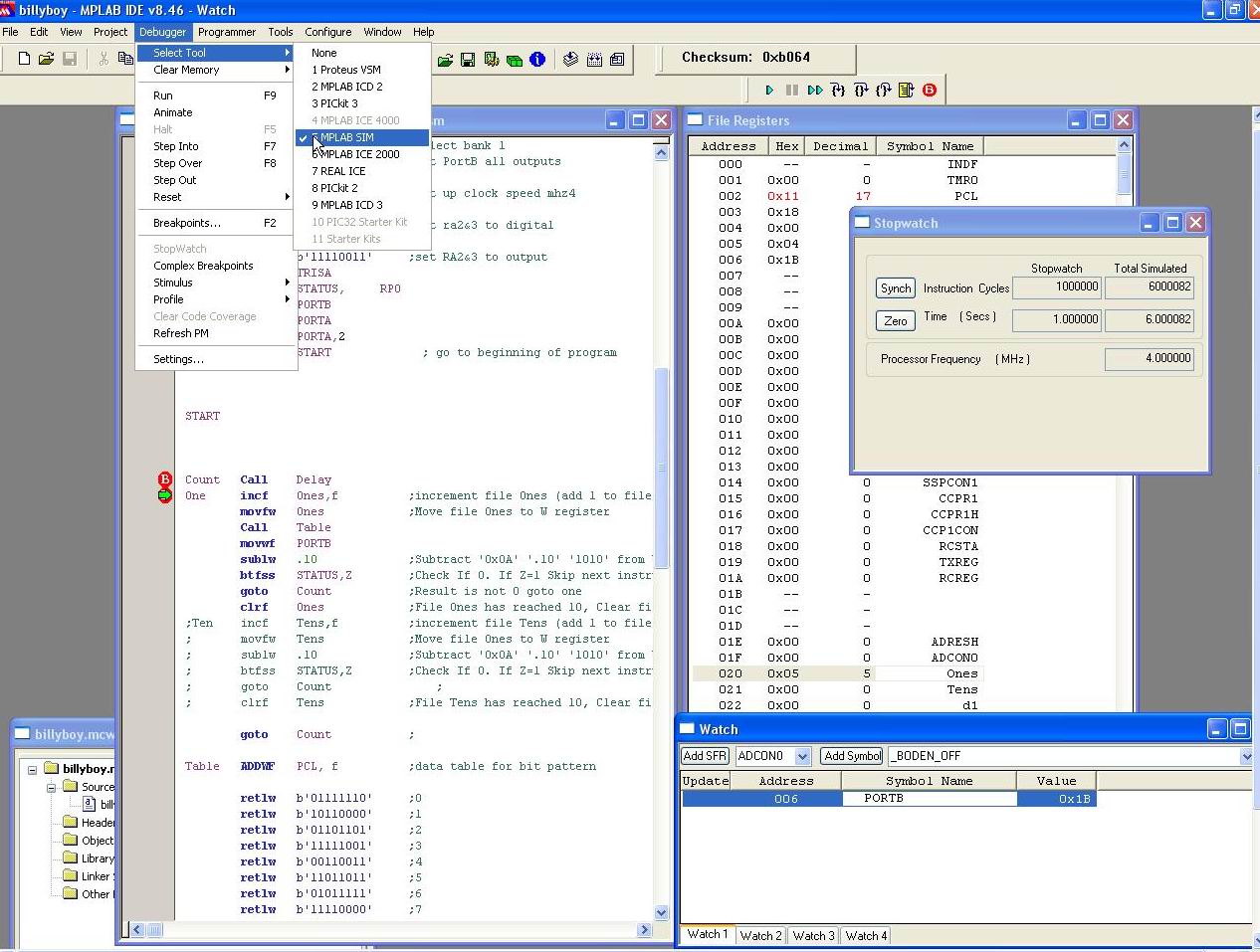Choose Step Over in the Debugger menu
This screenshot has width=1260, height=952.
pos(217,163)
